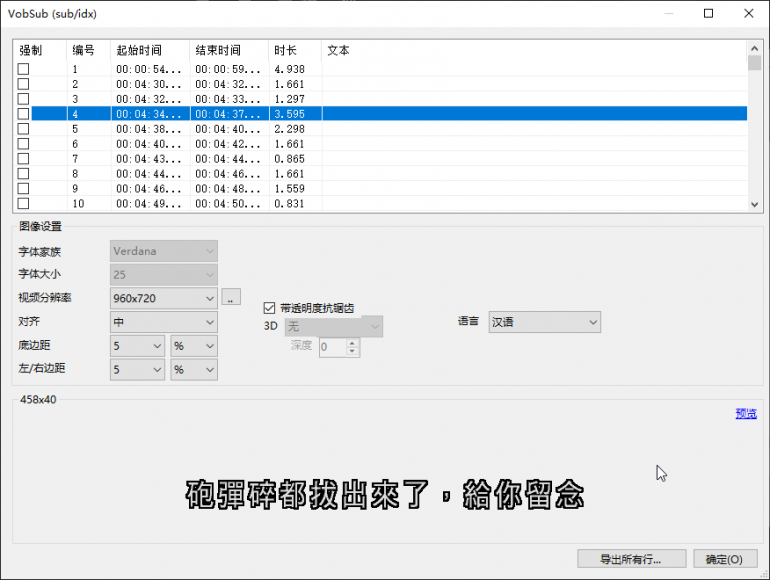Close the VobSub window
The height and width of the screenshot is (580, 770).
click(748, 13)
